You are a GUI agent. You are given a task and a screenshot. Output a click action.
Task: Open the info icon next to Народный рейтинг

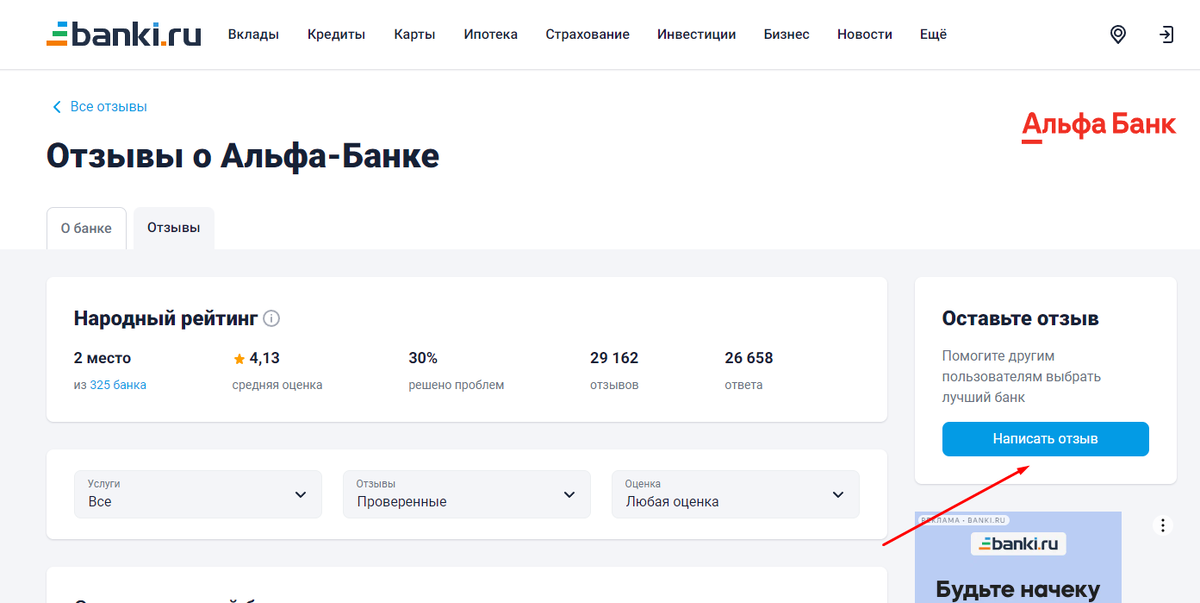click(271, 318)
